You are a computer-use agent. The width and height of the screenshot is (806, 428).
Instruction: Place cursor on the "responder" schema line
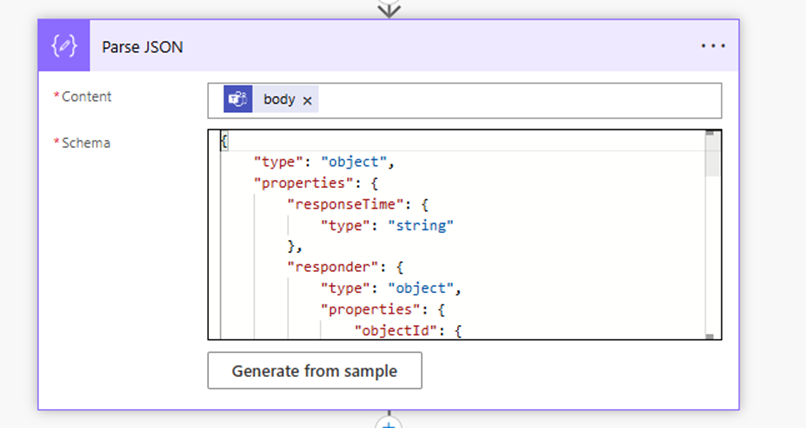[x=345, y=267]
